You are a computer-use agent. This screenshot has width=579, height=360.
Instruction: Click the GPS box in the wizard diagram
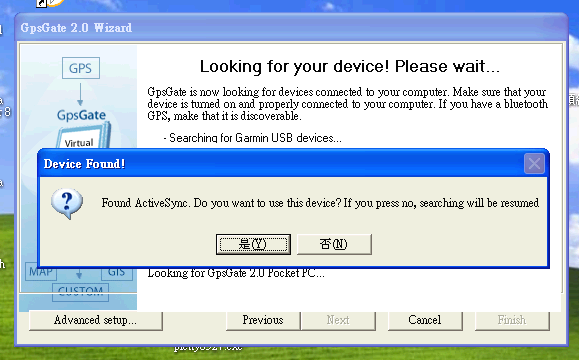click(80, 68)
